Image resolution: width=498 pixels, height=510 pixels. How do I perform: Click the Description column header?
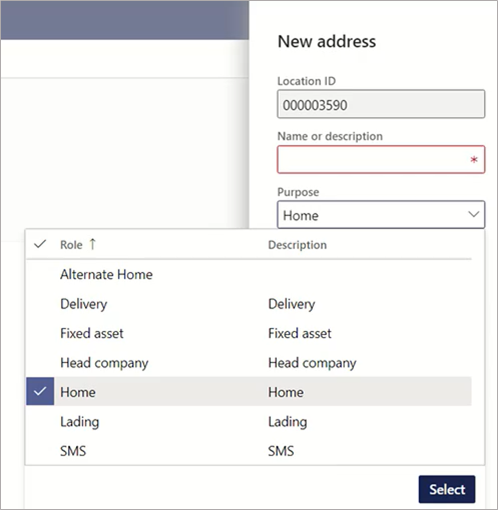tap(297, 245)
